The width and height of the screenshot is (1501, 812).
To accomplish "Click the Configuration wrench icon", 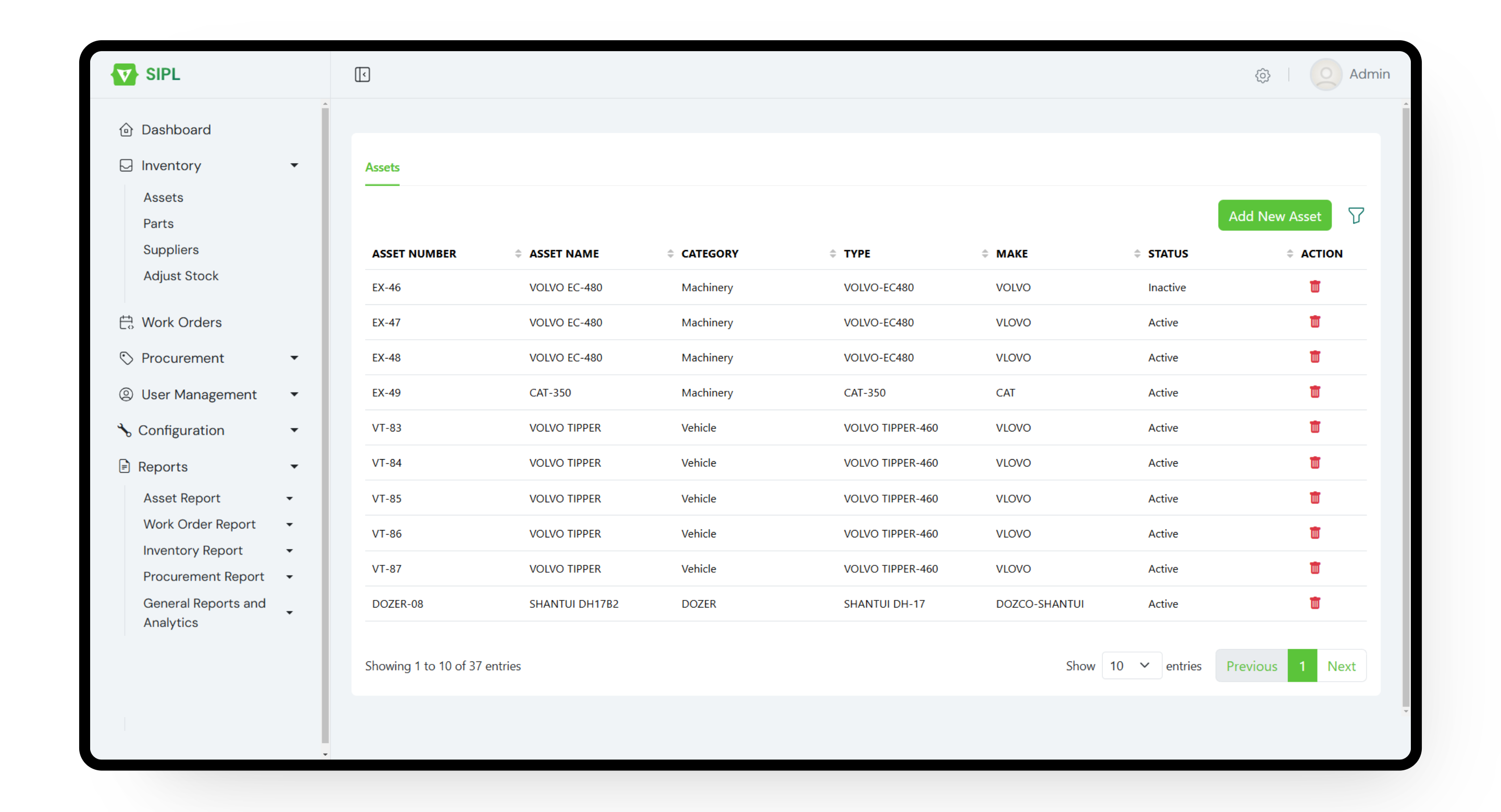I will point(126,430).
